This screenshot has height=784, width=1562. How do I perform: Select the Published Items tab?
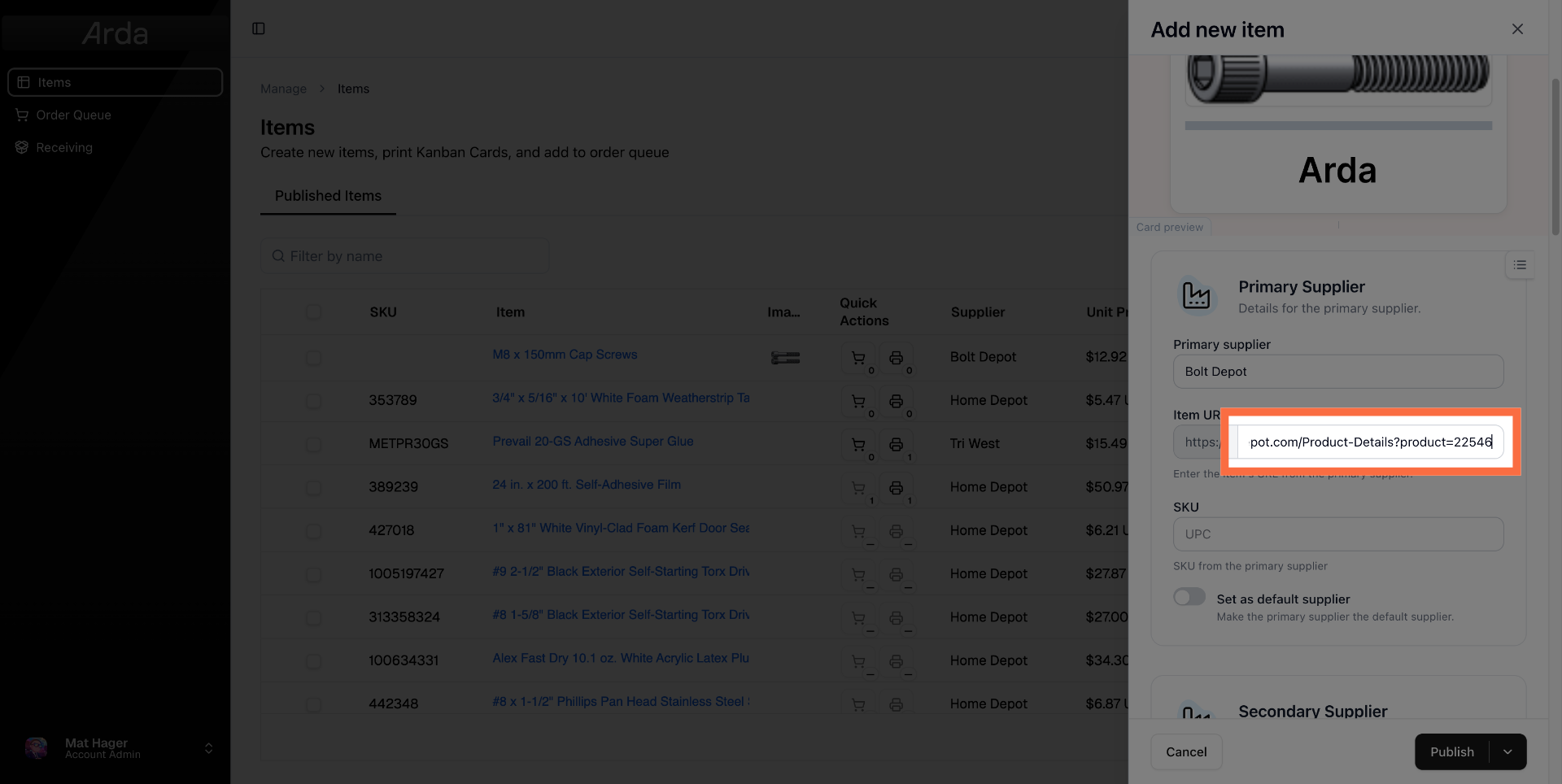pos(328,196)
